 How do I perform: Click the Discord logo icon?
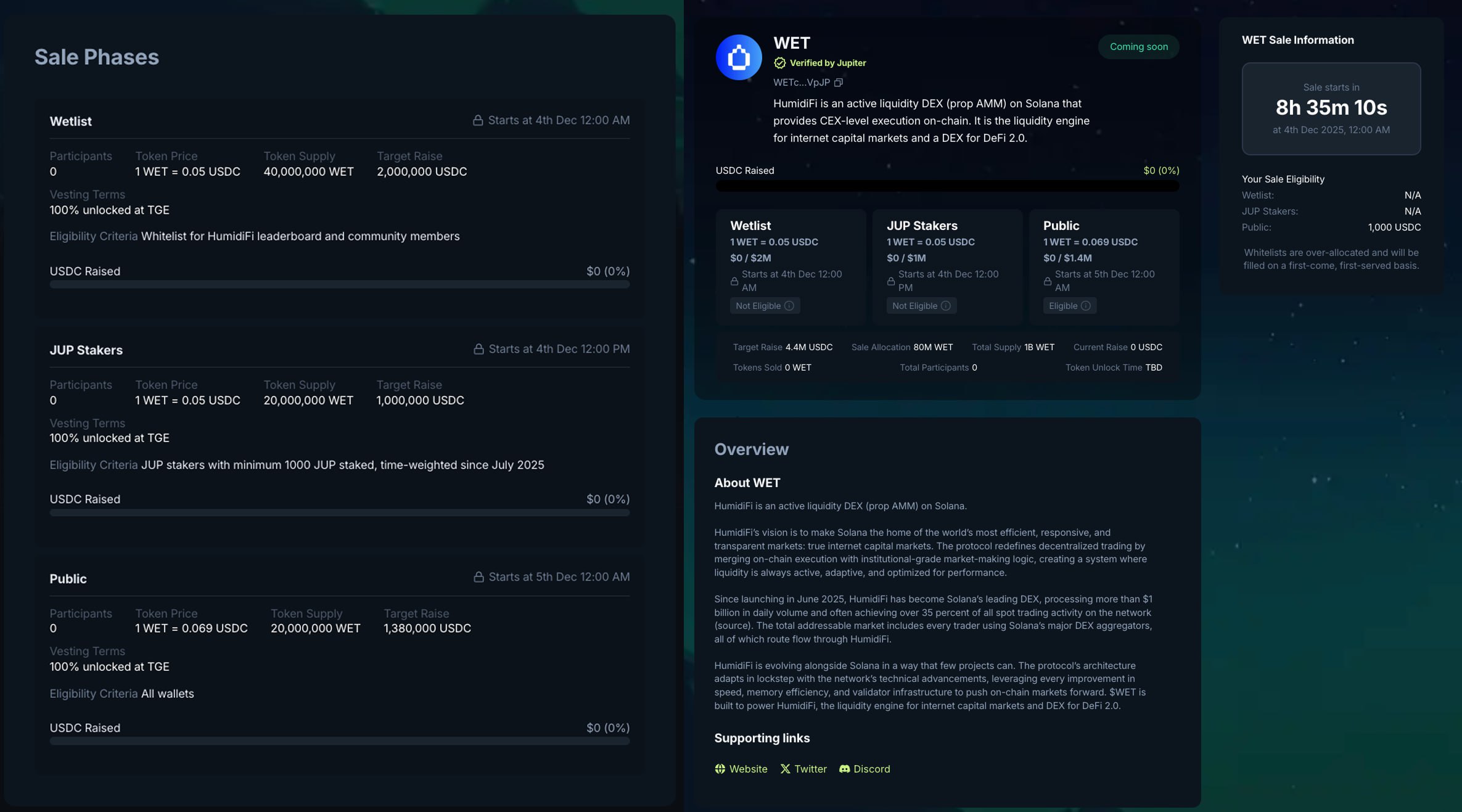coord(844,769)
